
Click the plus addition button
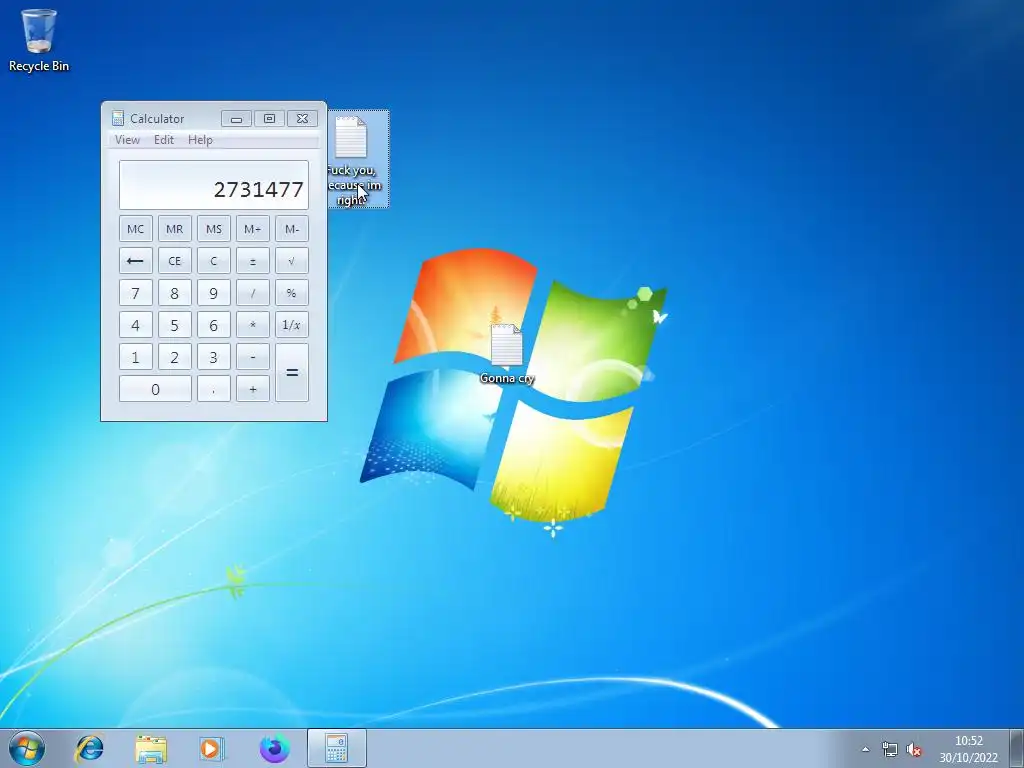point(253,389)
